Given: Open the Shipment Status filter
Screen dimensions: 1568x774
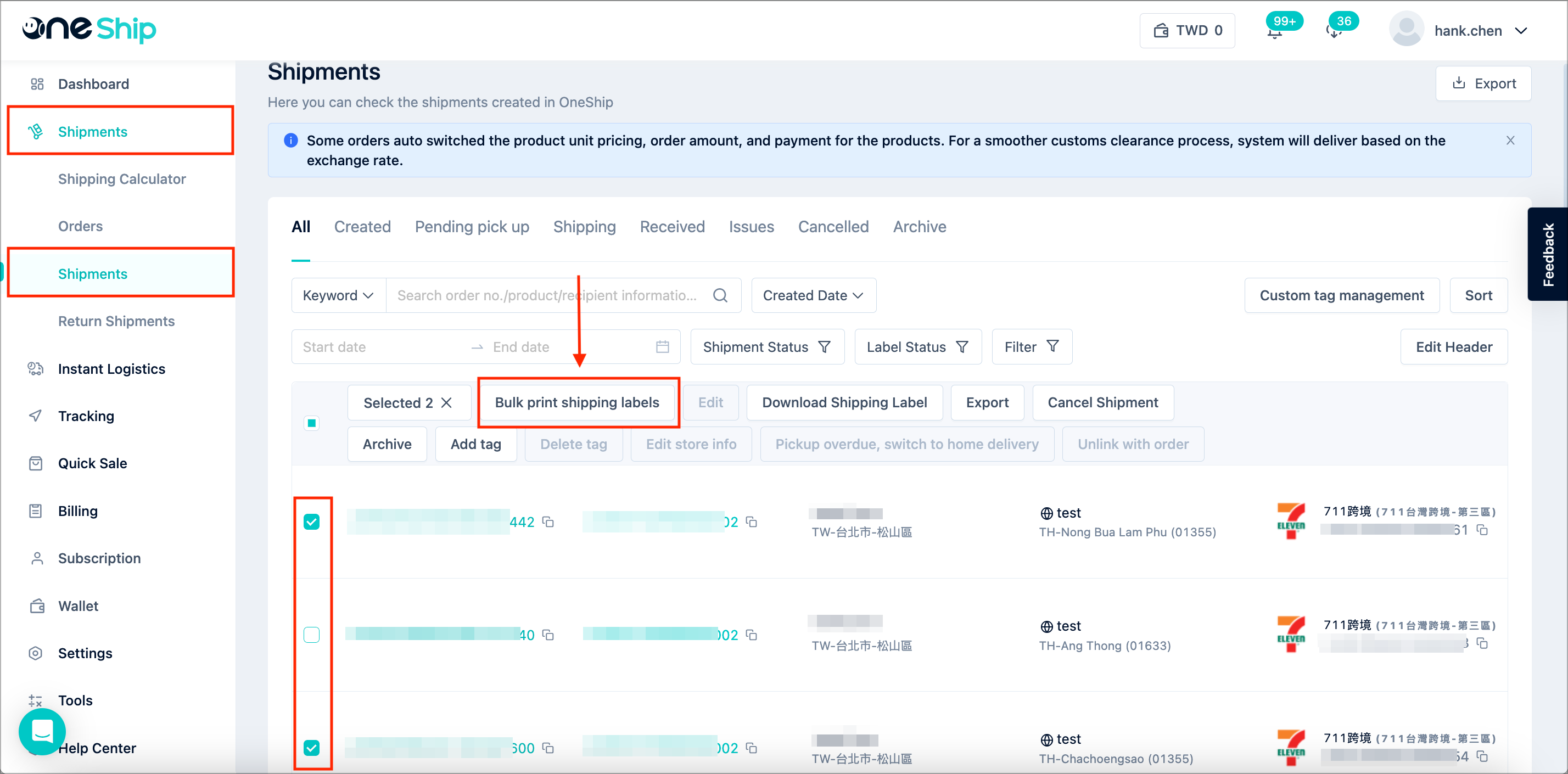Looking at the screenshot, I should coord(767,347).
